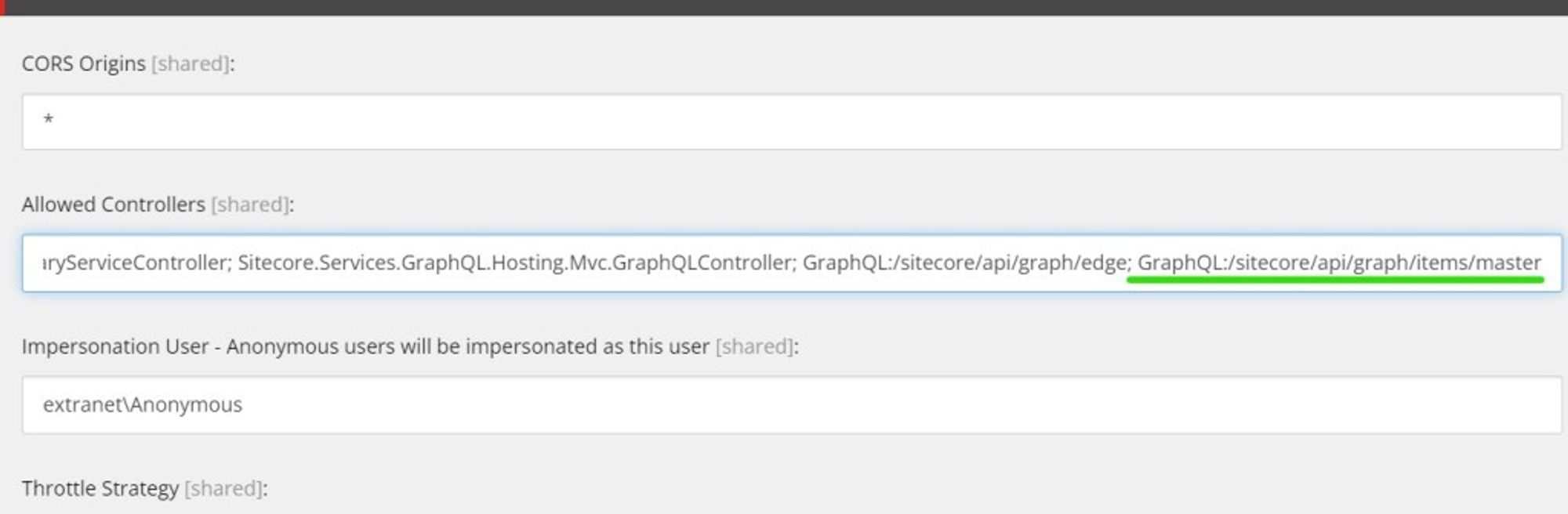Click the GraphQL:/sitecore/api/graph/edge path text

(956, 263)
